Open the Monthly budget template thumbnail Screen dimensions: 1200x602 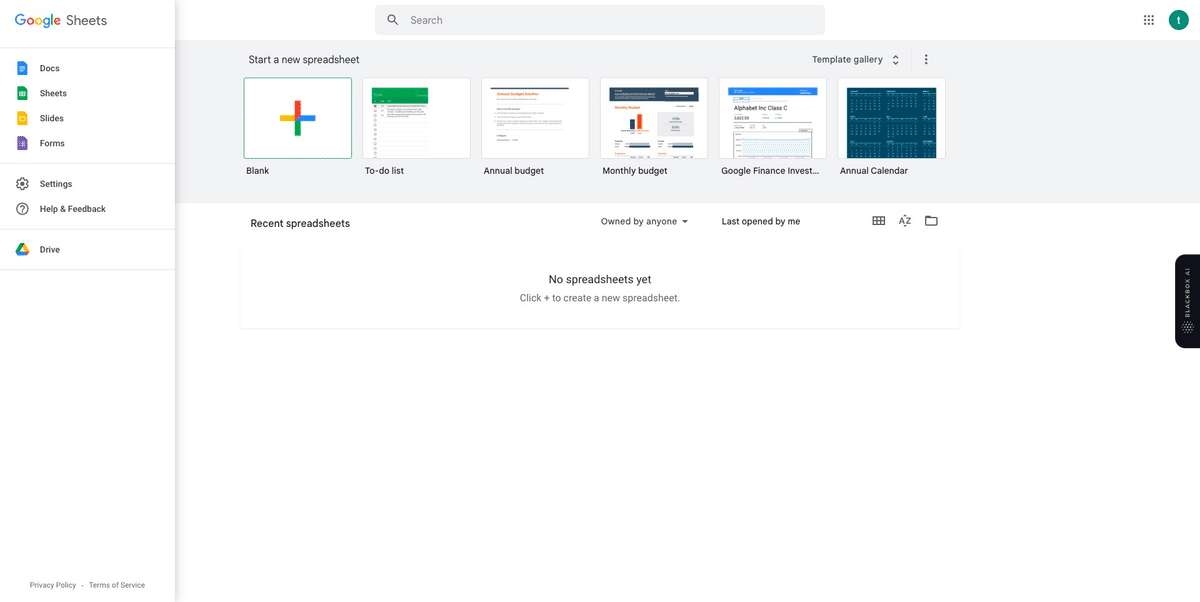coord(654,118)
